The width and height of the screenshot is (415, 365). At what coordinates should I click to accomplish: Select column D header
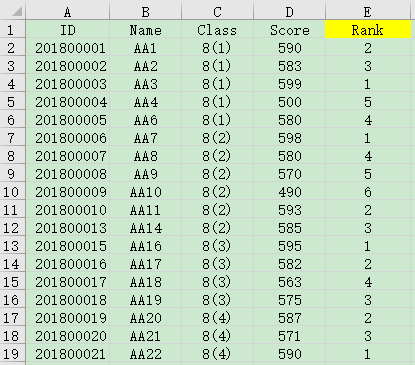pos(290,11)
